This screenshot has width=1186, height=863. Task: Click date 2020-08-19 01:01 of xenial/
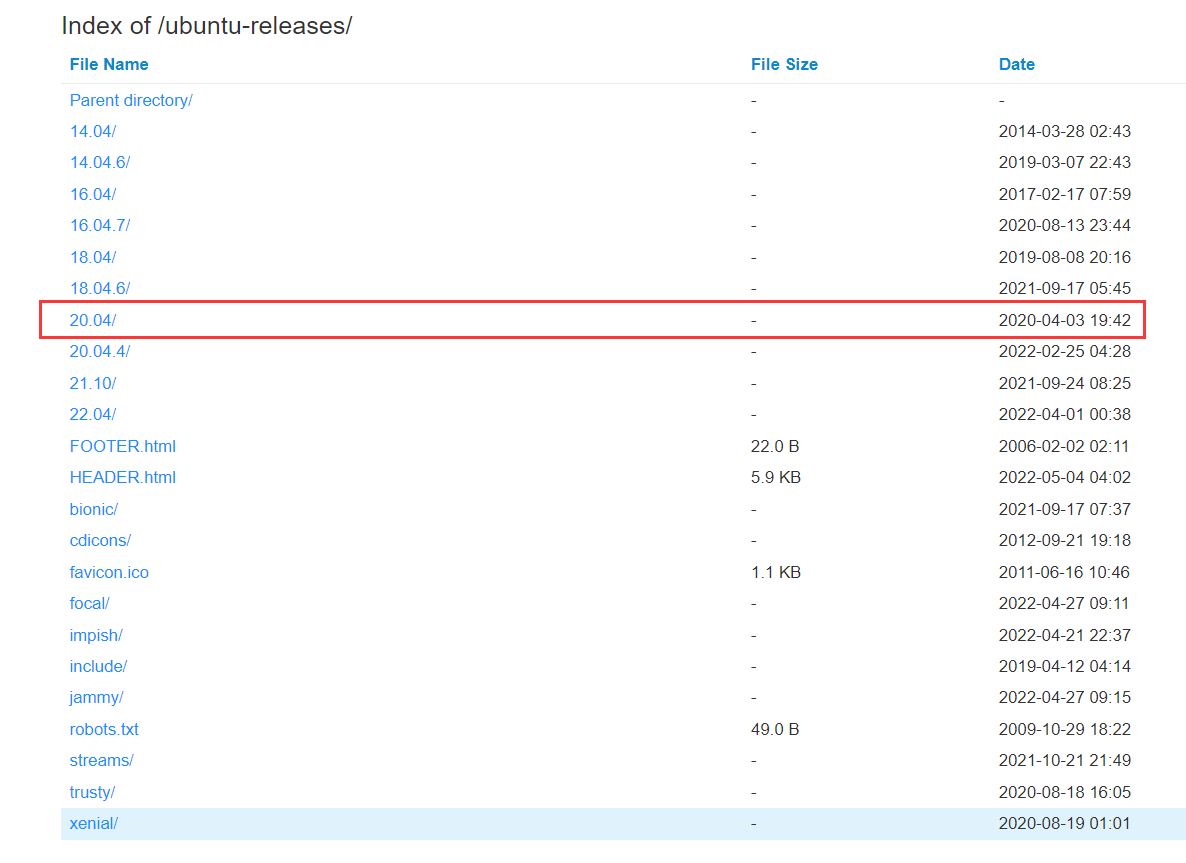tap(1064, 823)
